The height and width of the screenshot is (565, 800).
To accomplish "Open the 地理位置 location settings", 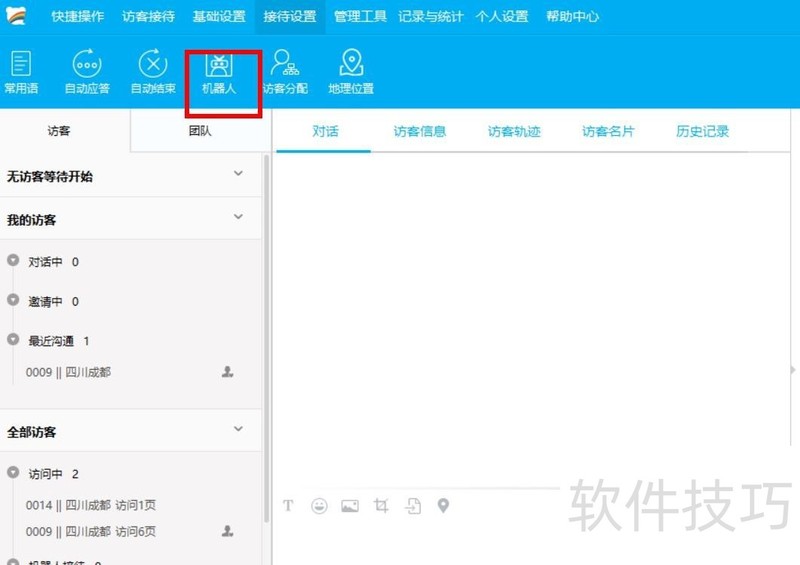I will tap(351, 72).
